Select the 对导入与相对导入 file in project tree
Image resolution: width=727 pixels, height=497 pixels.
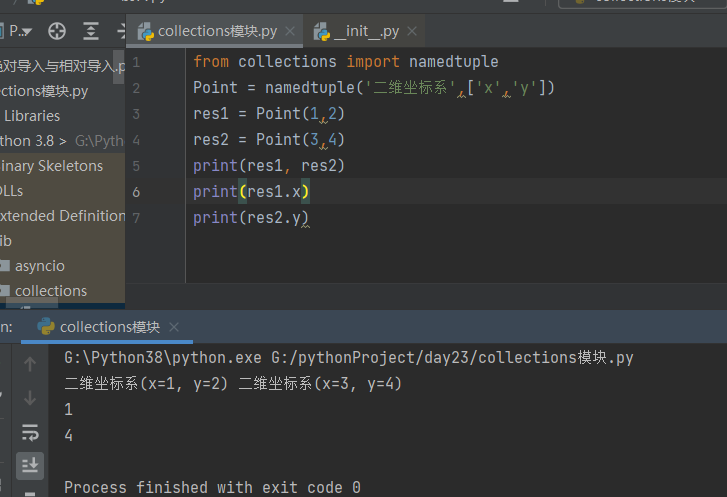click(x=62, y=66)
